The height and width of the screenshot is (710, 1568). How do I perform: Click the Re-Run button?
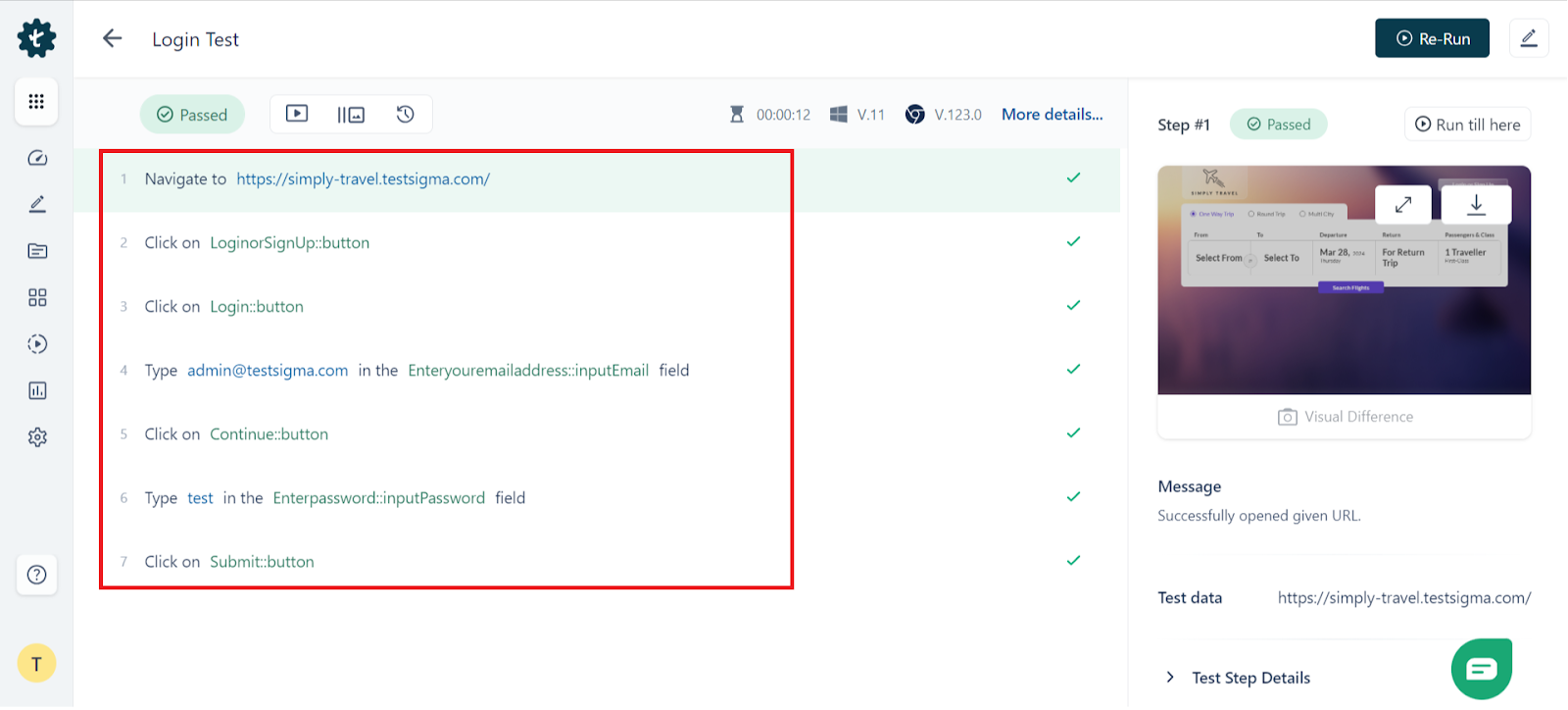pos(1432,38)
